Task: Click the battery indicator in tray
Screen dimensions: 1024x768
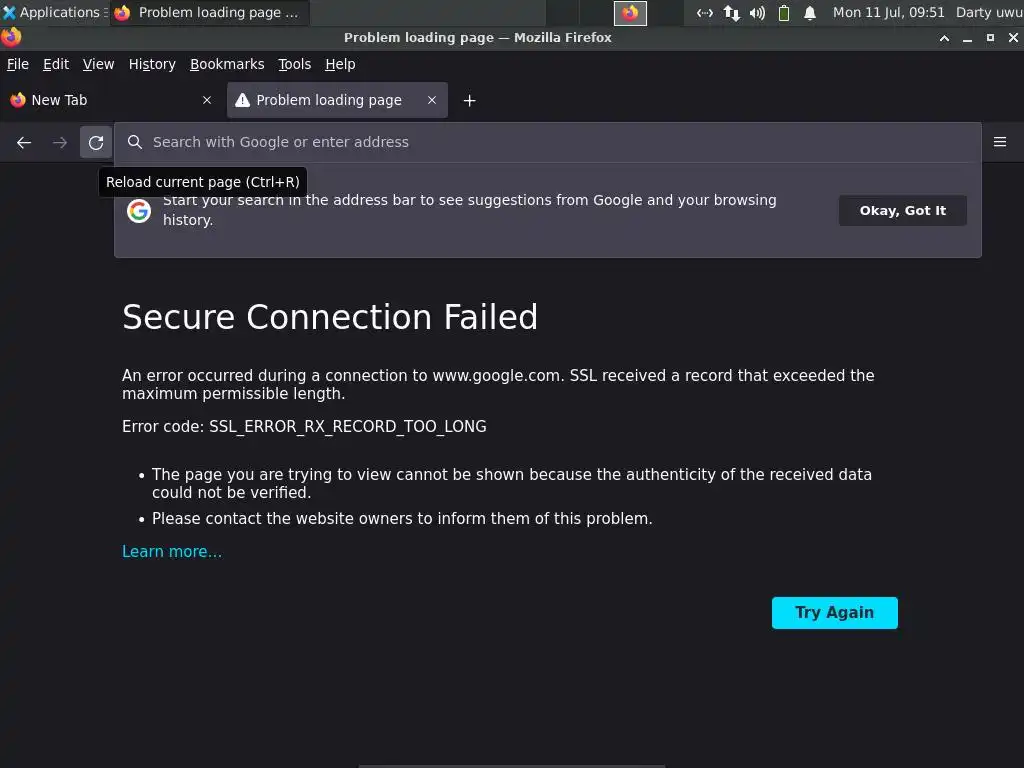Action: (784, 13)
